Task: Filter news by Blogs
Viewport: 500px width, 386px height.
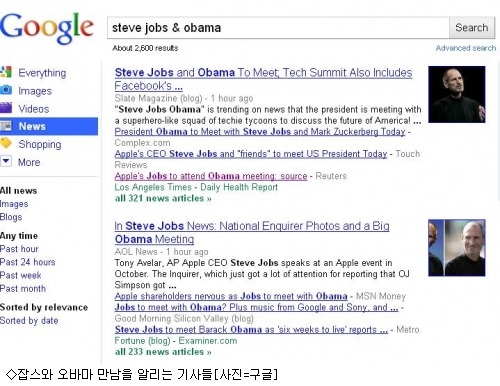Action: pyautogui.click(x=11, y=217)
